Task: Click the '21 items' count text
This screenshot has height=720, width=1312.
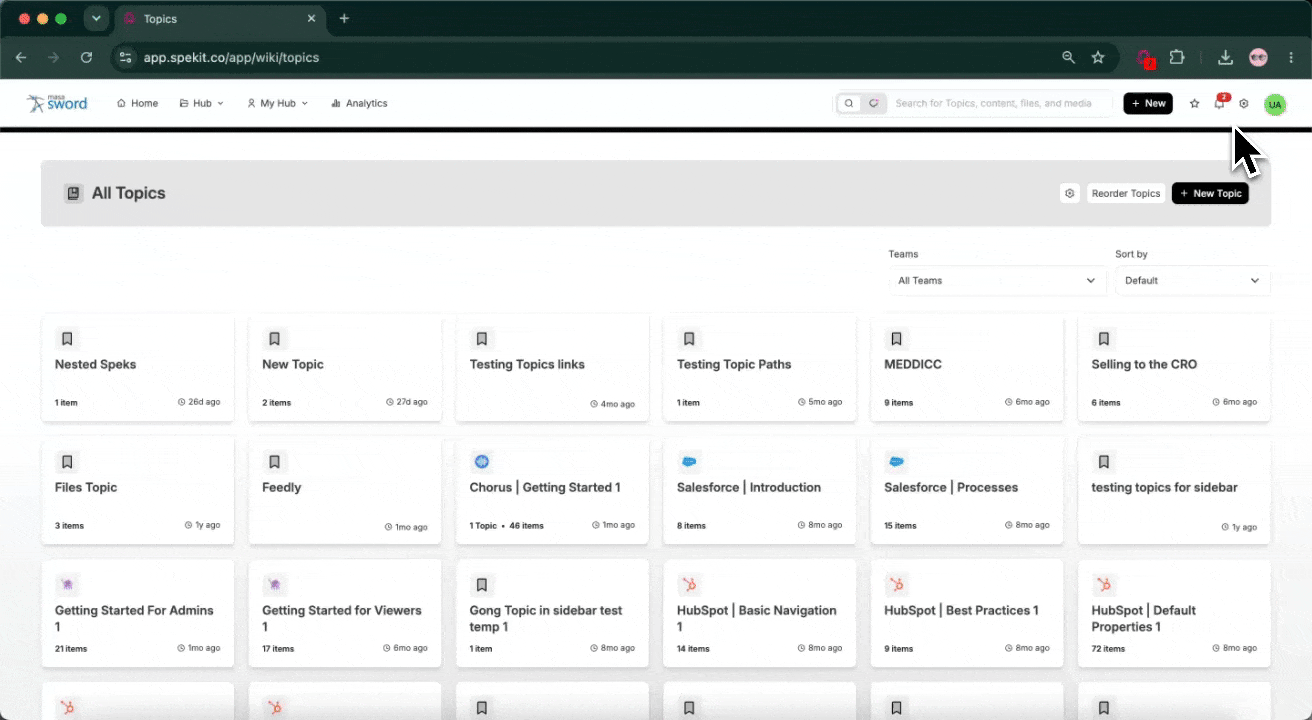Action: click(x=71, y=649)
